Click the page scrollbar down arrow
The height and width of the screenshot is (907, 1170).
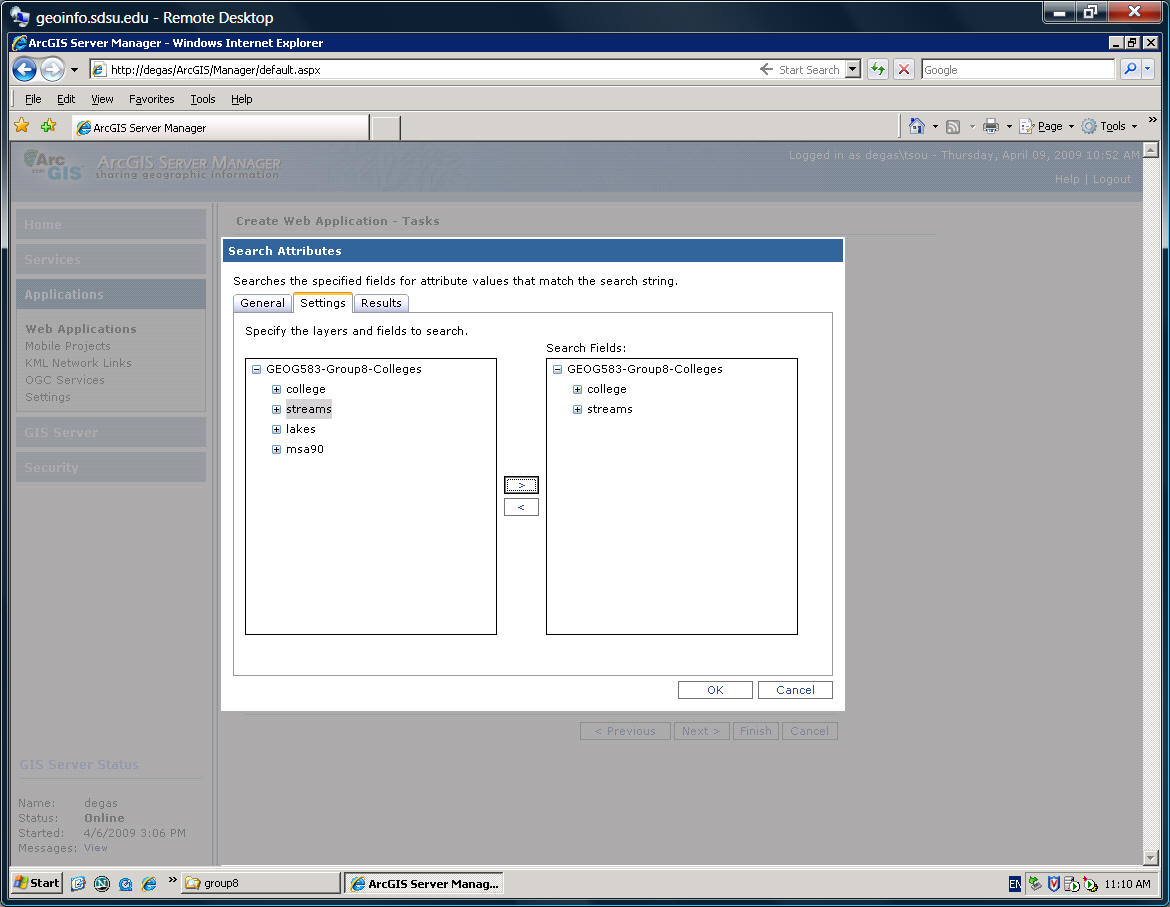(x=1150, y=858)
